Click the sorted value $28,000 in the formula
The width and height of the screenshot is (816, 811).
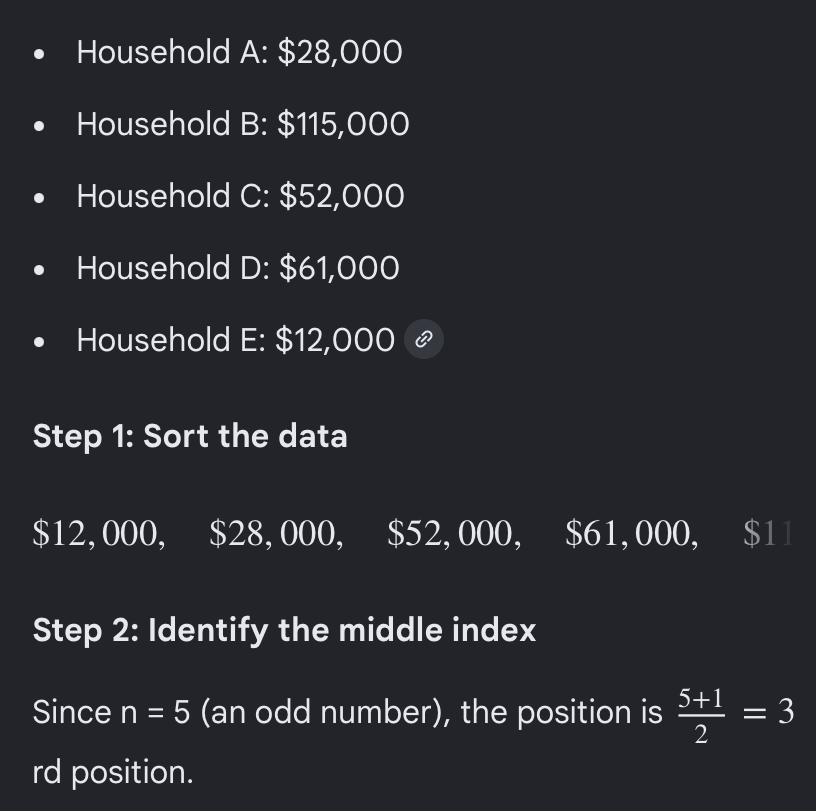point(276,534)
